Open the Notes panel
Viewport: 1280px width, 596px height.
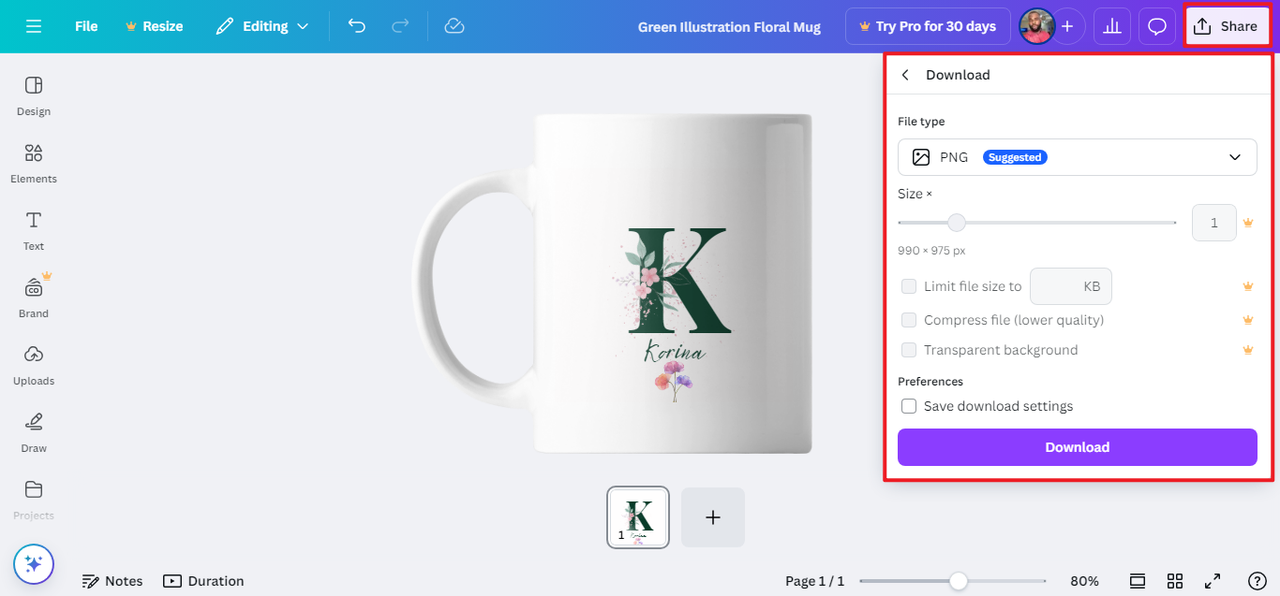coord(112,581)
